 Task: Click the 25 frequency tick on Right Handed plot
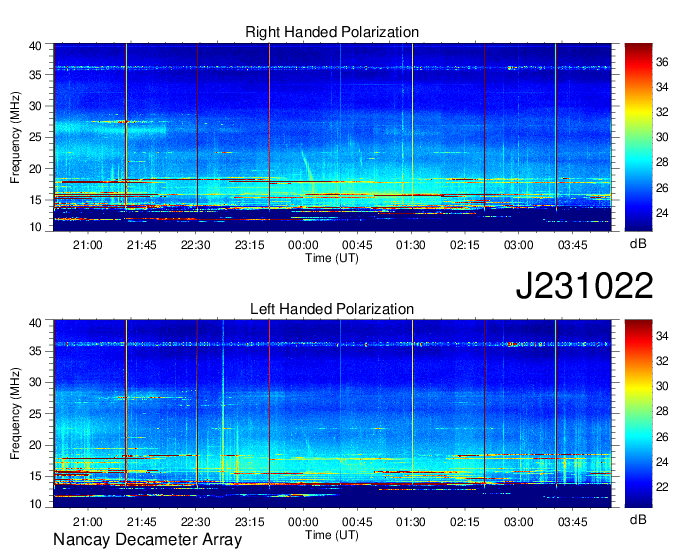coord(36,137)
